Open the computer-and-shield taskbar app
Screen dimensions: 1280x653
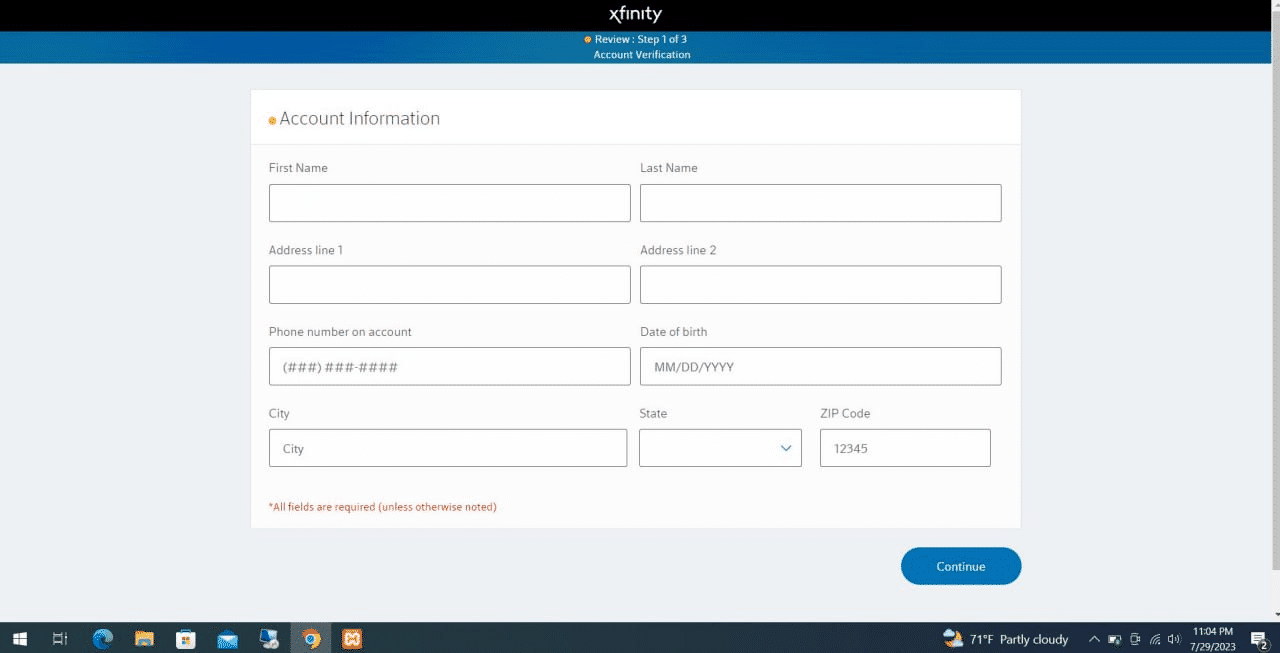[x=269, y=639]
